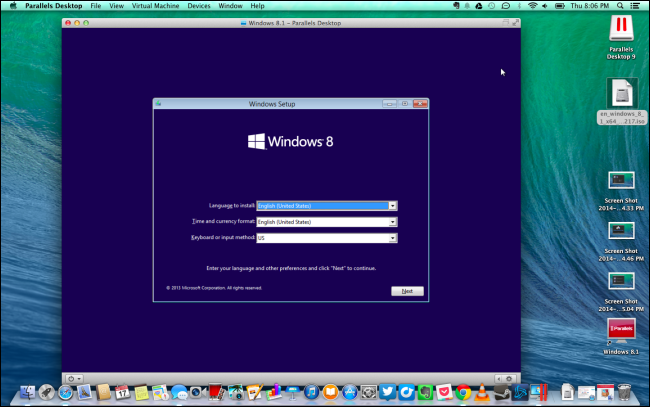Open the Window menu

[230, 6]
